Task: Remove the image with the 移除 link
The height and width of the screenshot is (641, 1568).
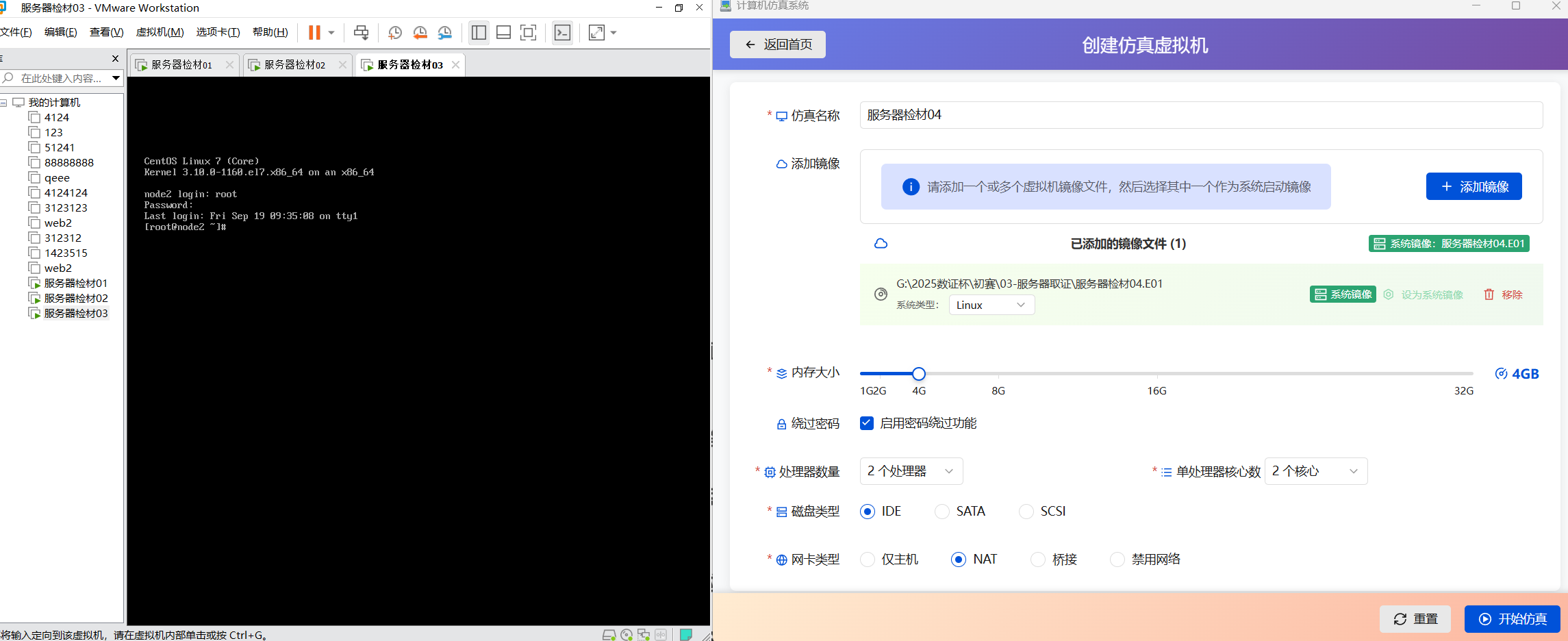Action: tap(1503, 294)
